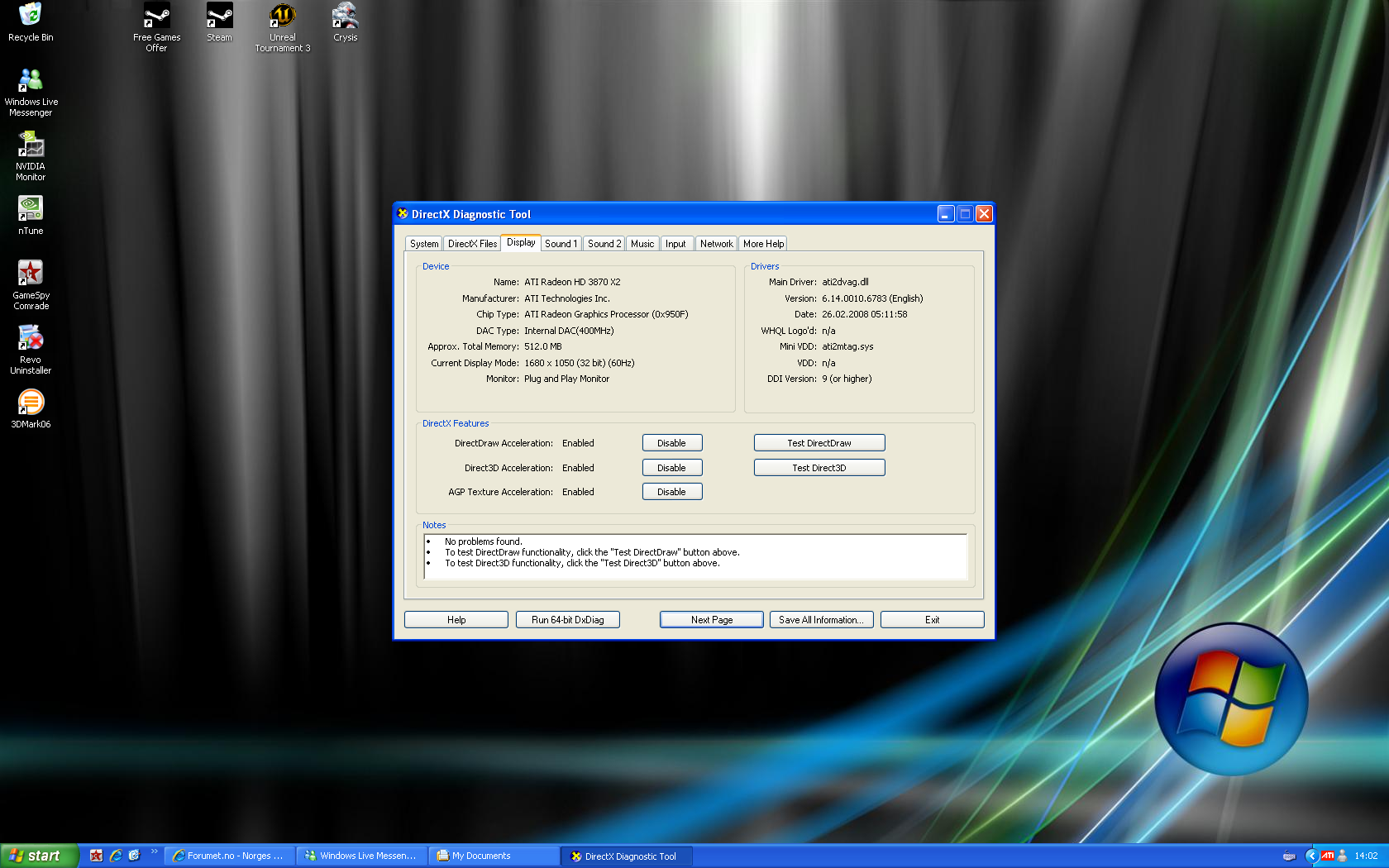Viewport: 1389px width, 868px height.
Task: Open Unreal Tournament 3 shortcut
Action: coord(282,17)
